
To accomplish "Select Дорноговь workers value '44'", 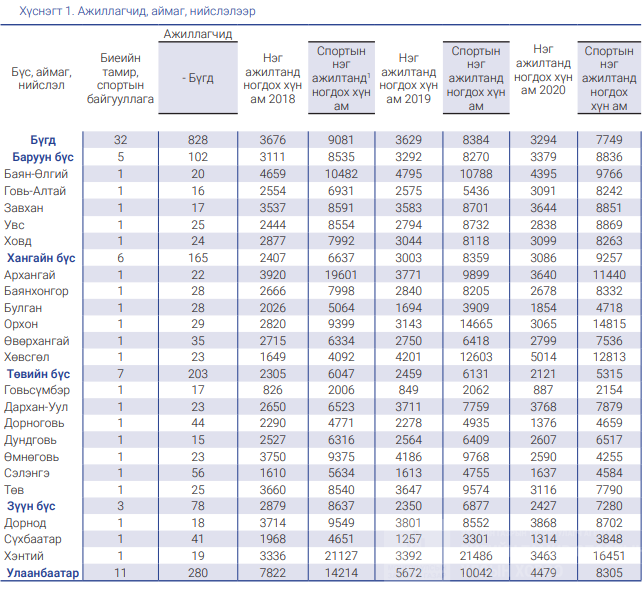I will (x=198, y=423).
